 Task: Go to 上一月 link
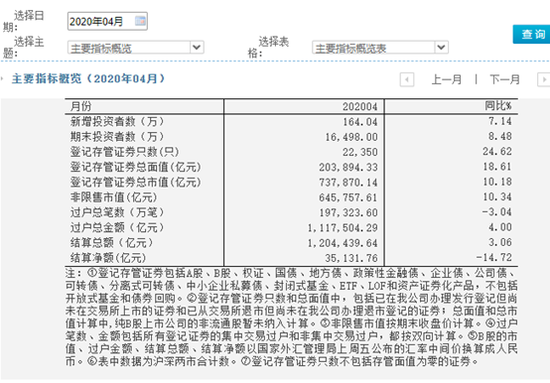(446, 80)
